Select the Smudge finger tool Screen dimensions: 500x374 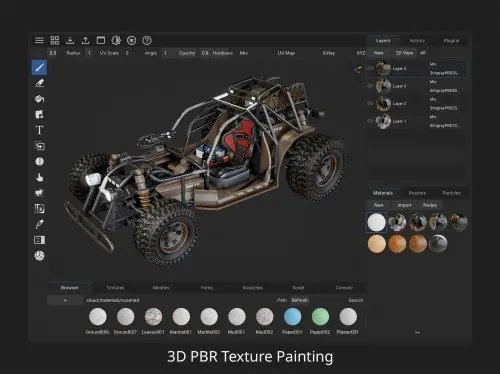(39, 177)
